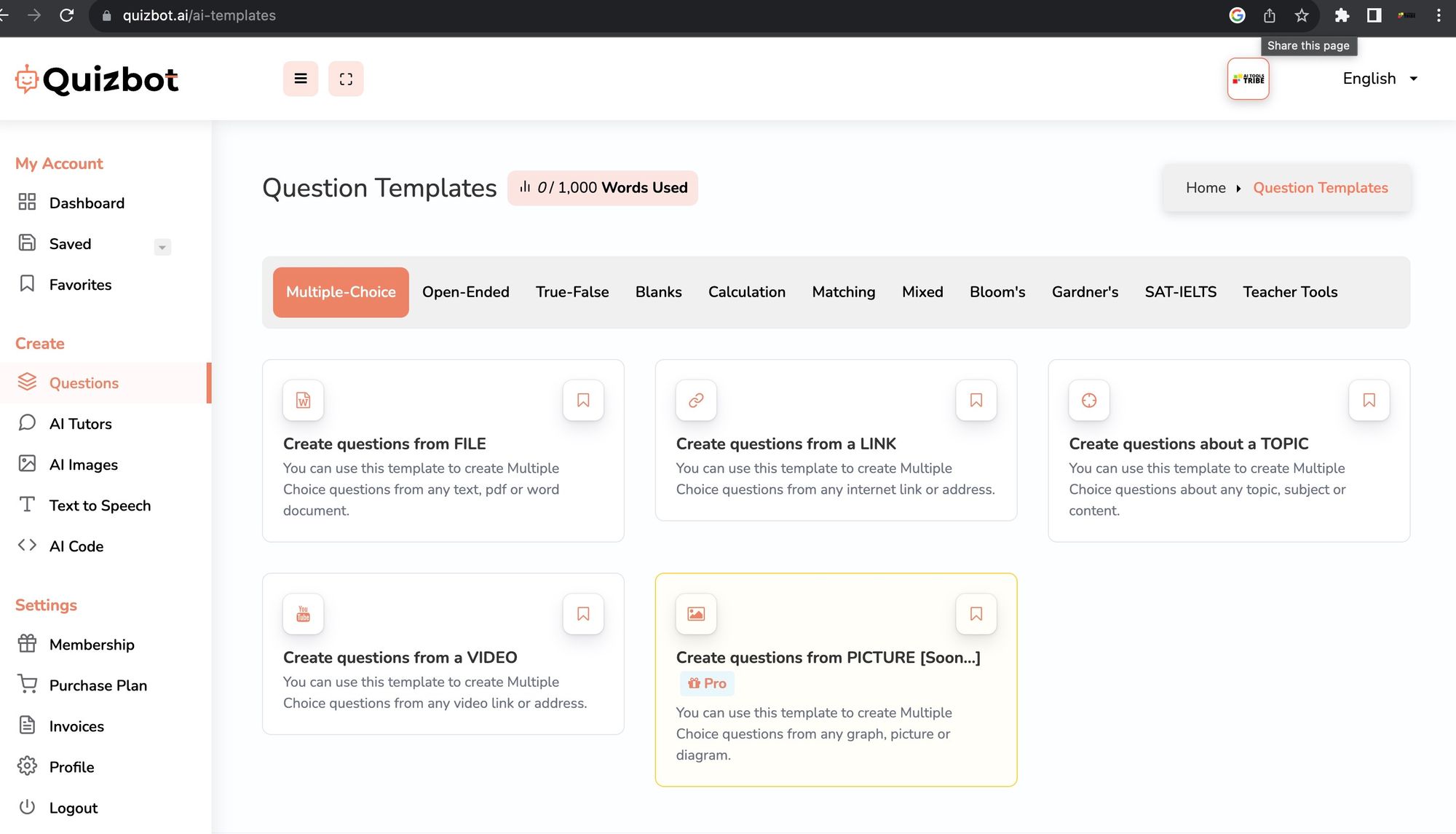Screen dimensions: 1456x834
Task: Expand the Saved submenu arrow
Action: [162, 248]
